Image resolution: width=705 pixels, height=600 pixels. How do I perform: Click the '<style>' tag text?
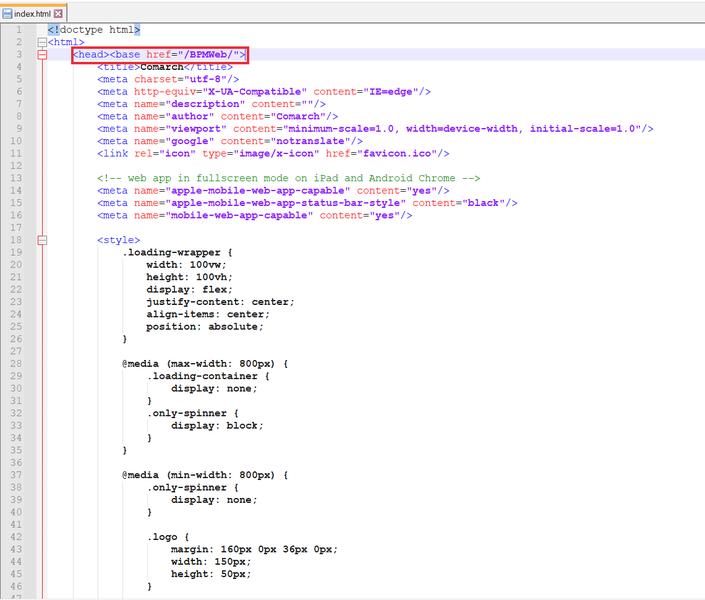coord(119,240)
